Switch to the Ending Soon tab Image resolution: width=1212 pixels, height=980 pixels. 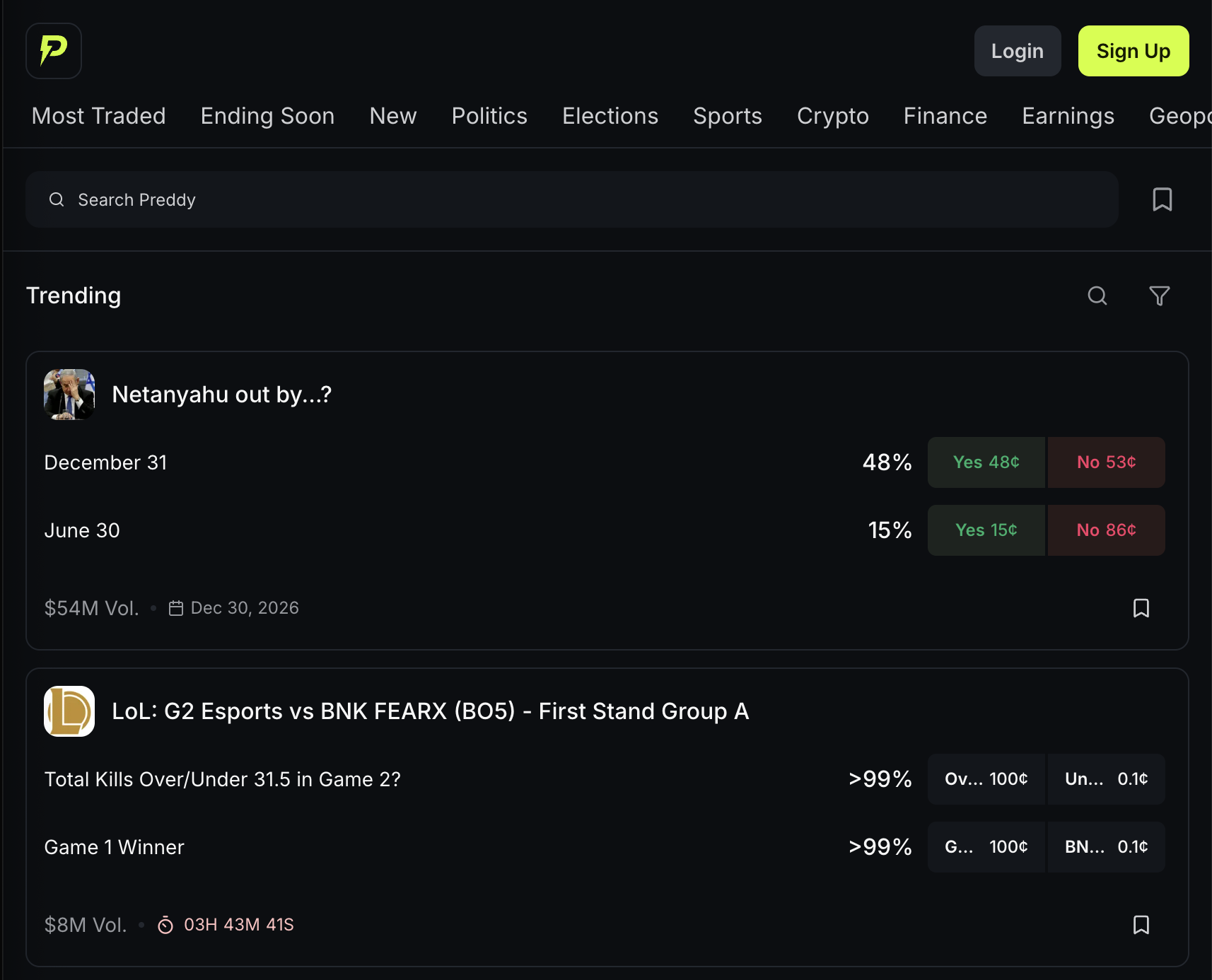click(x=267, y=116)
